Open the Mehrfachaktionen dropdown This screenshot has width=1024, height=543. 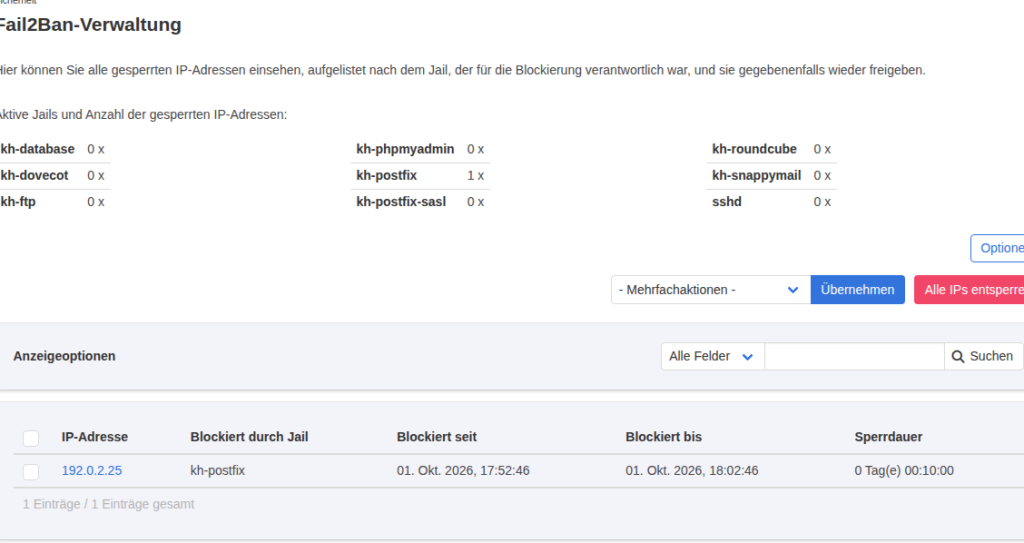coord(711,289)
